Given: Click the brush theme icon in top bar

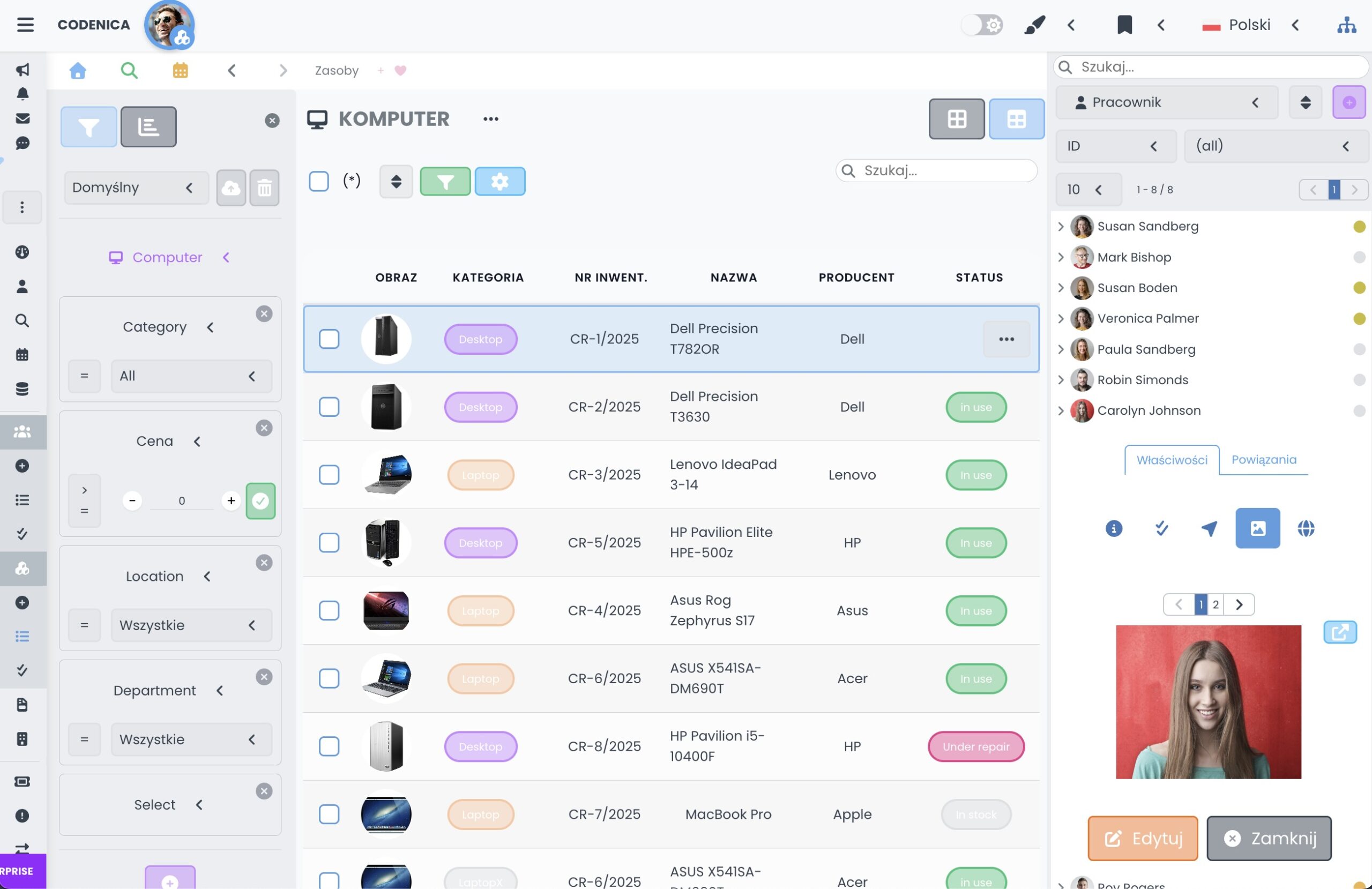Looking at the screenshot, I should 1034,25.
